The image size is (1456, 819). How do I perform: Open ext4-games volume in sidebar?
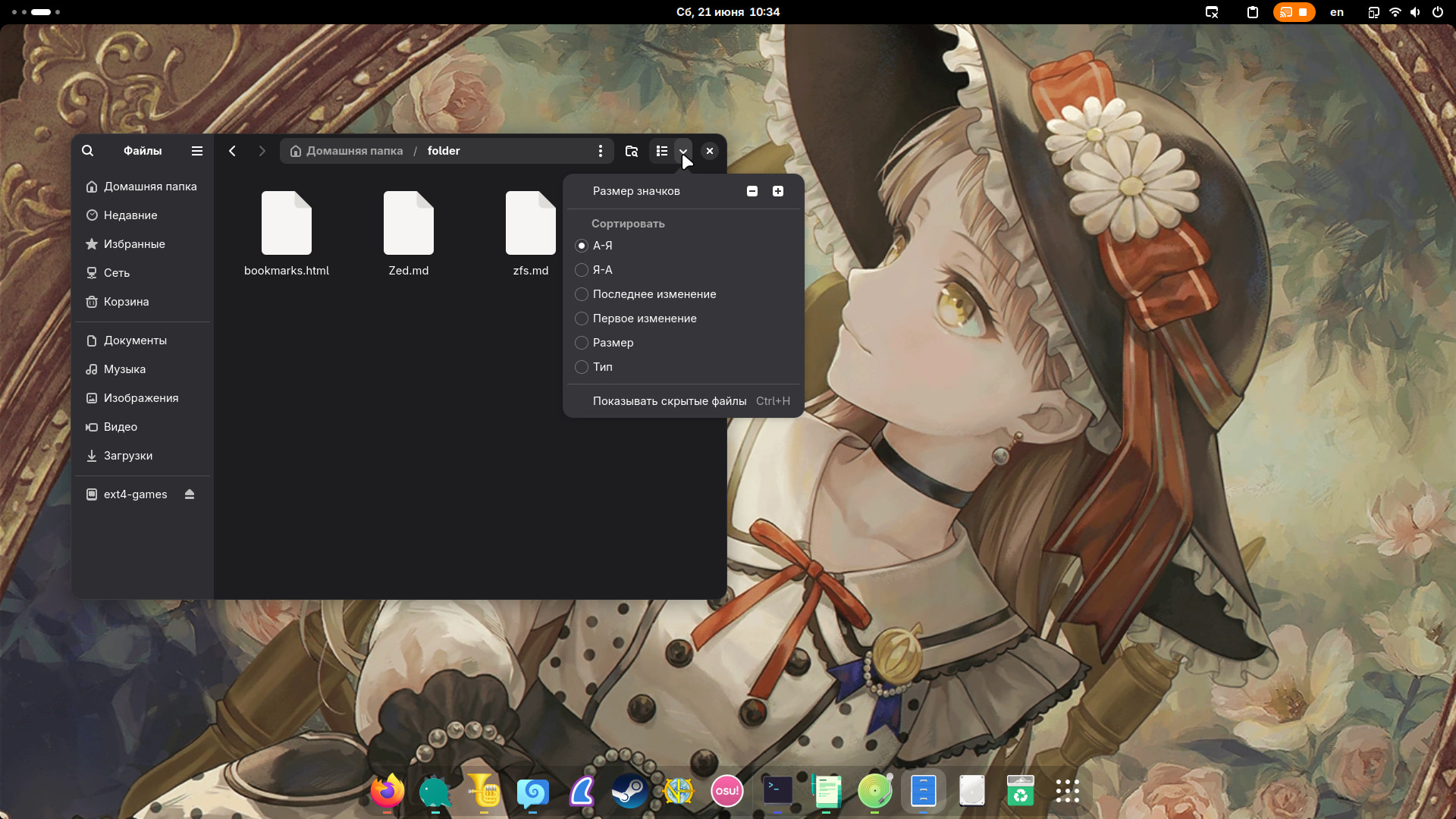tap(135, 494)
